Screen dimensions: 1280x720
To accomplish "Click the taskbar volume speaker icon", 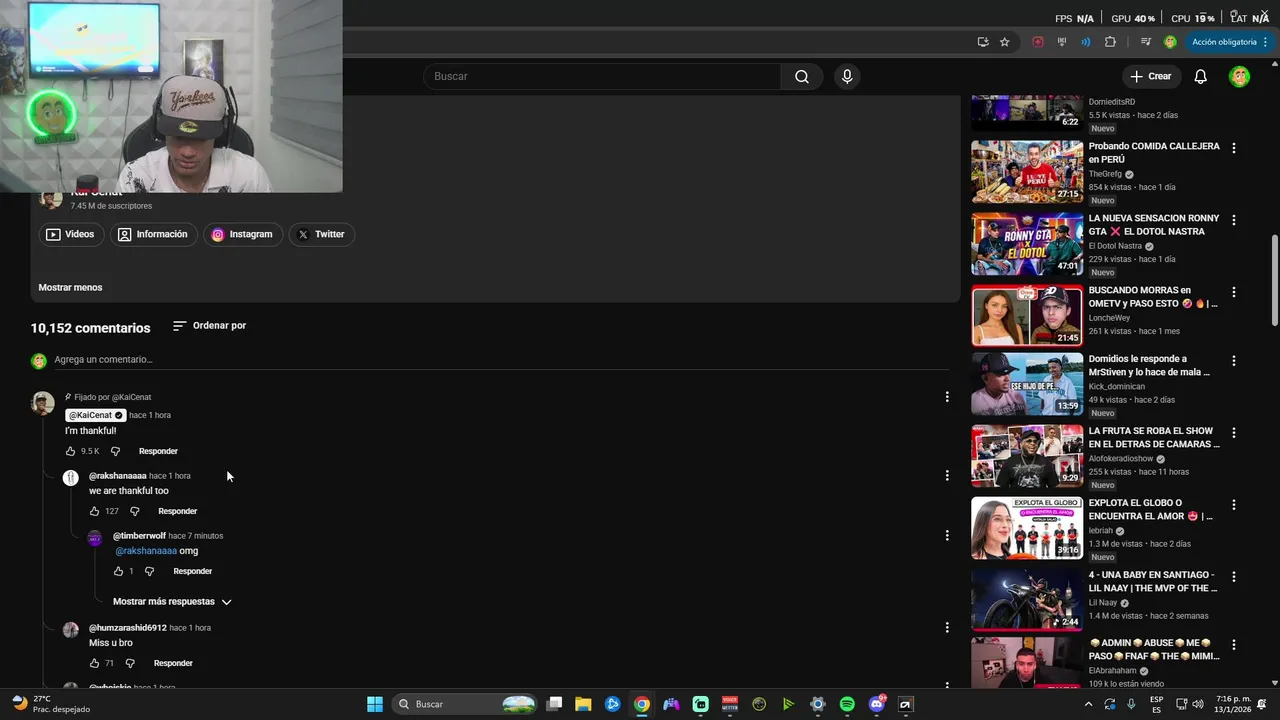I will (x=1198, y=704).
